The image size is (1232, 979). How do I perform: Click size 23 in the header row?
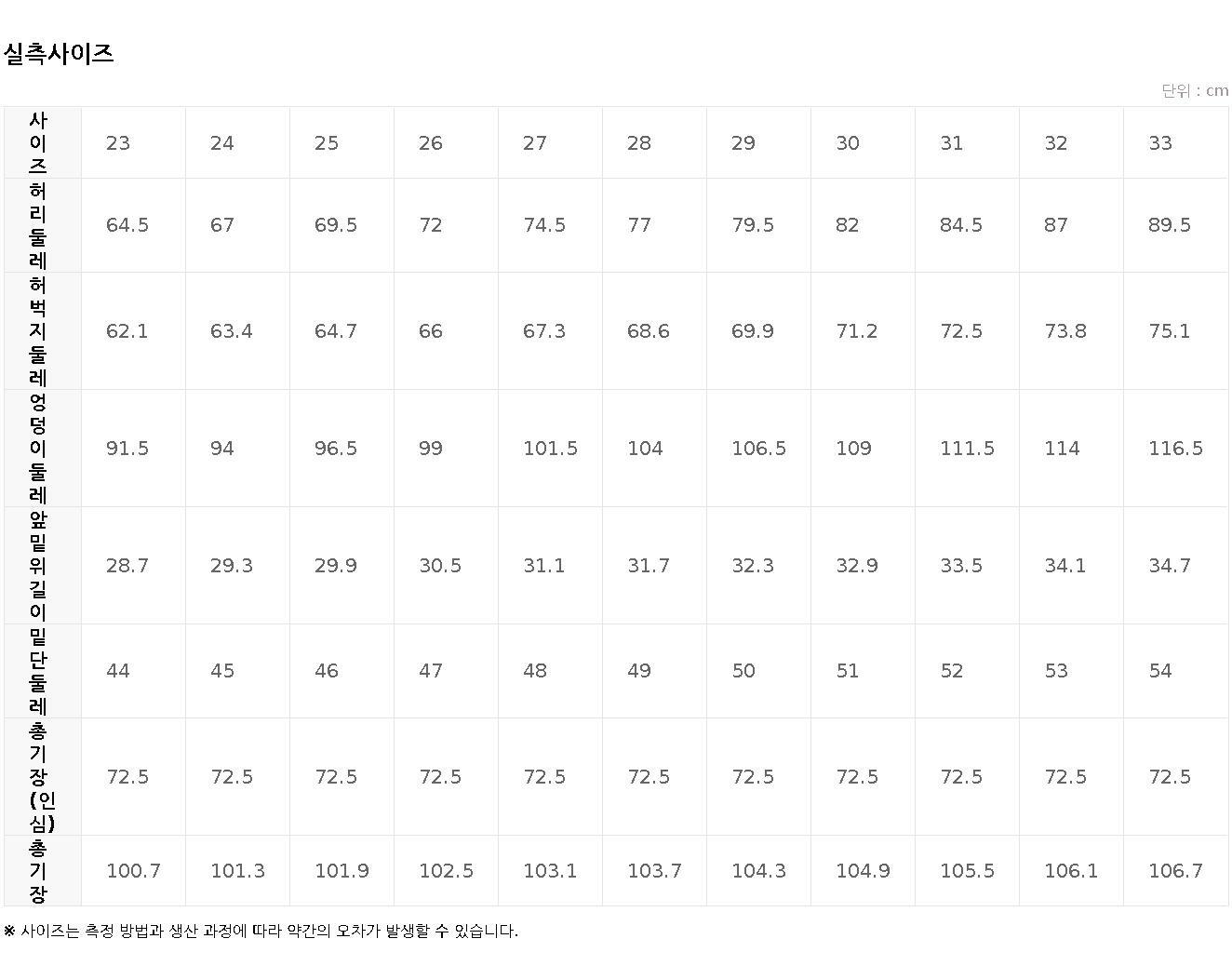118,143
